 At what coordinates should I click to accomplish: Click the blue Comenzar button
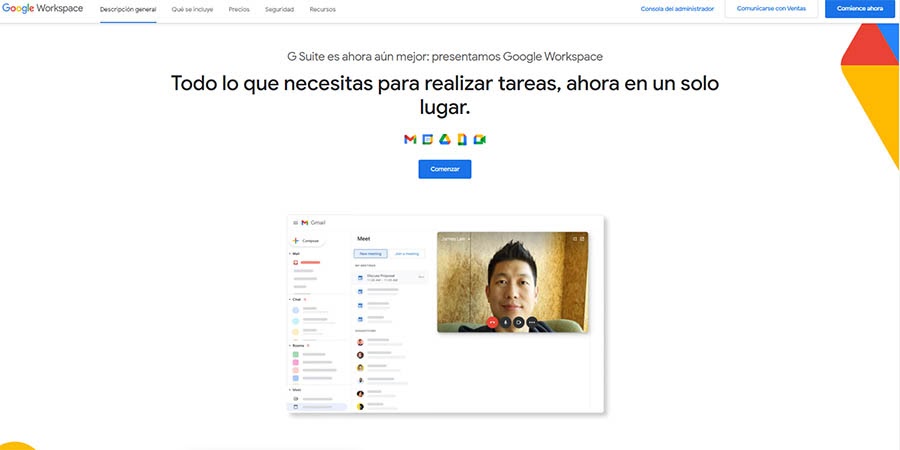(444, 169)
